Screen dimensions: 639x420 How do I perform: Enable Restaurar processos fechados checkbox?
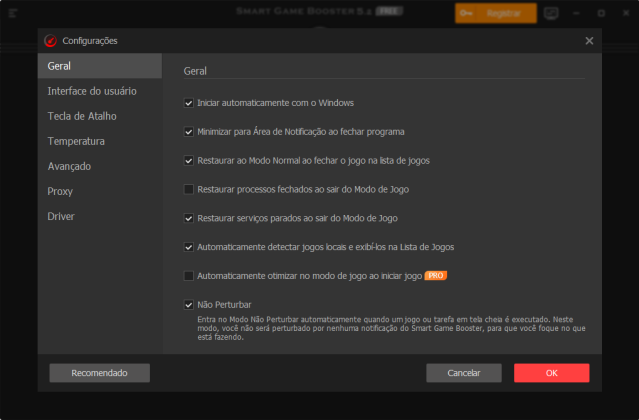[x=188, y=189]
